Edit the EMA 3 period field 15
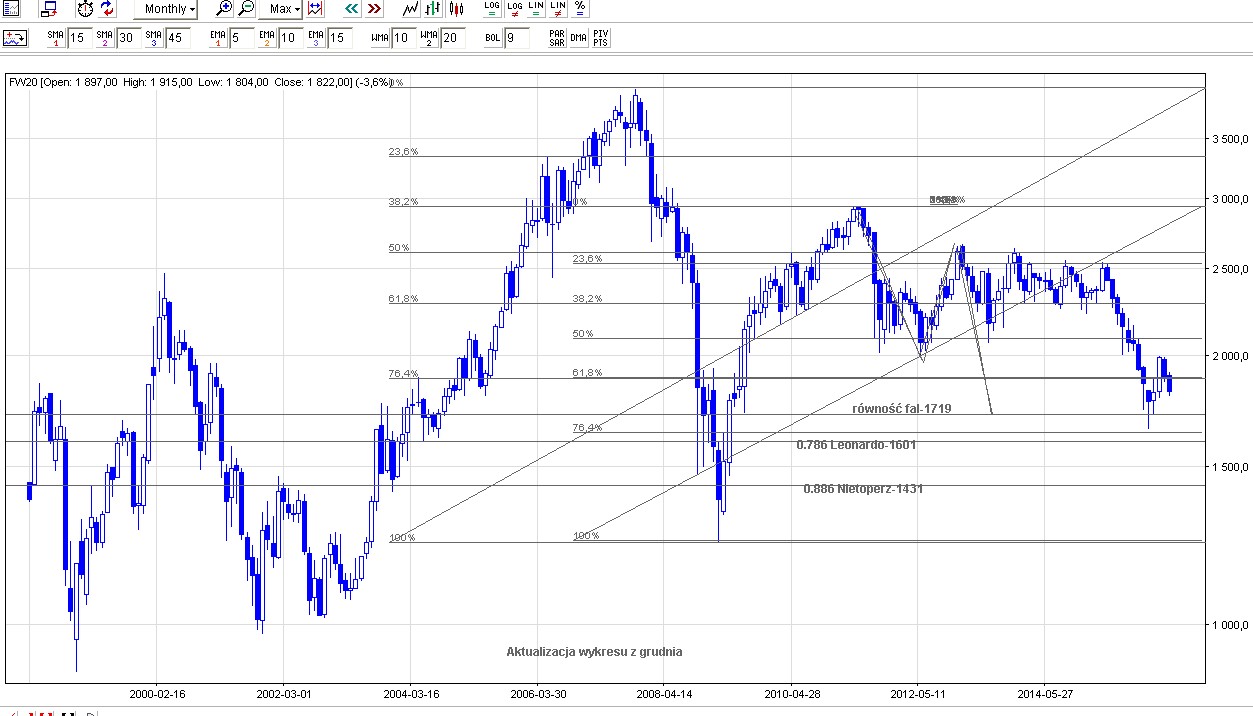This screenshot has height=716, width=1253. (x=340, y=38)
